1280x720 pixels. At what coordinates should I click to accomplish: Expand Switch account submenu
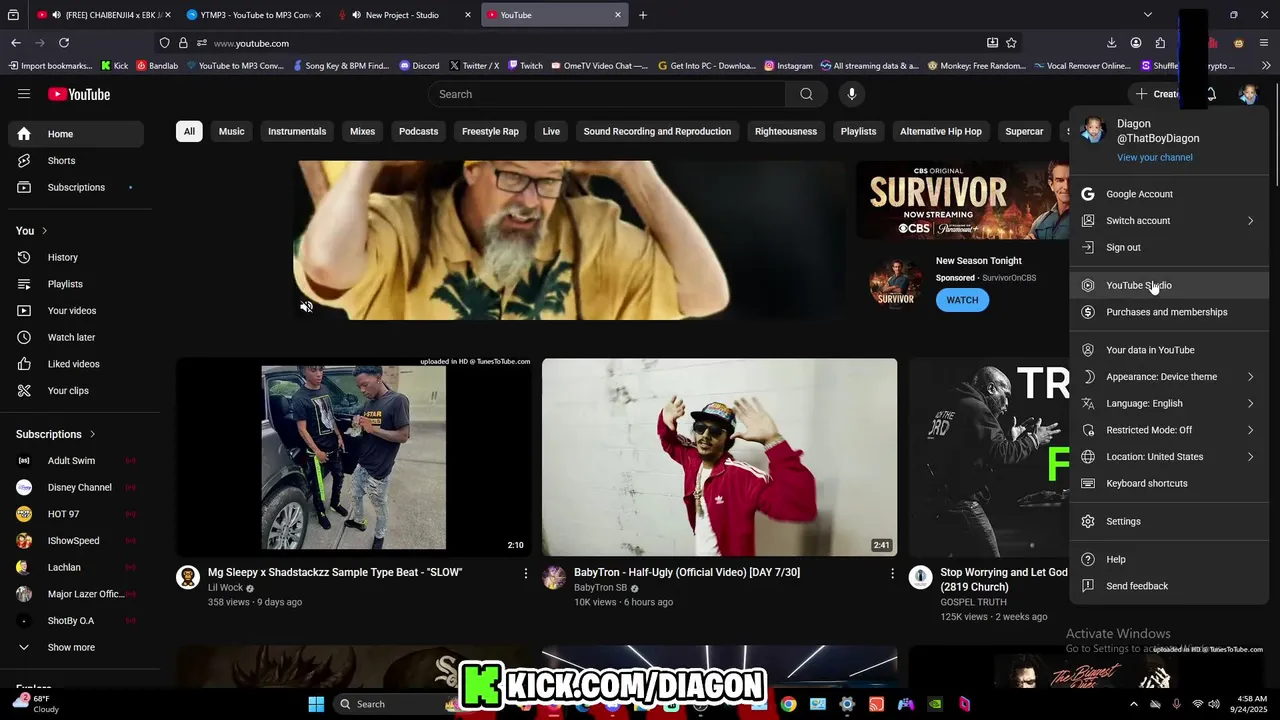[1169, 221]
